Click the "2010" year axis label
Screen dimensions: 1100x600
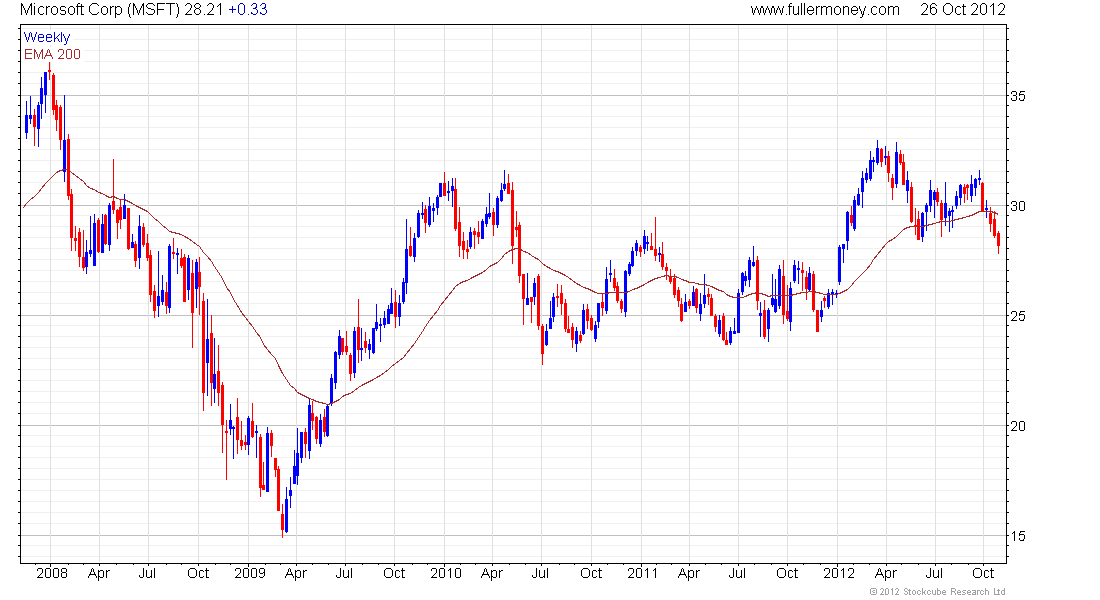pyautogui.click(x=445, y=573)
